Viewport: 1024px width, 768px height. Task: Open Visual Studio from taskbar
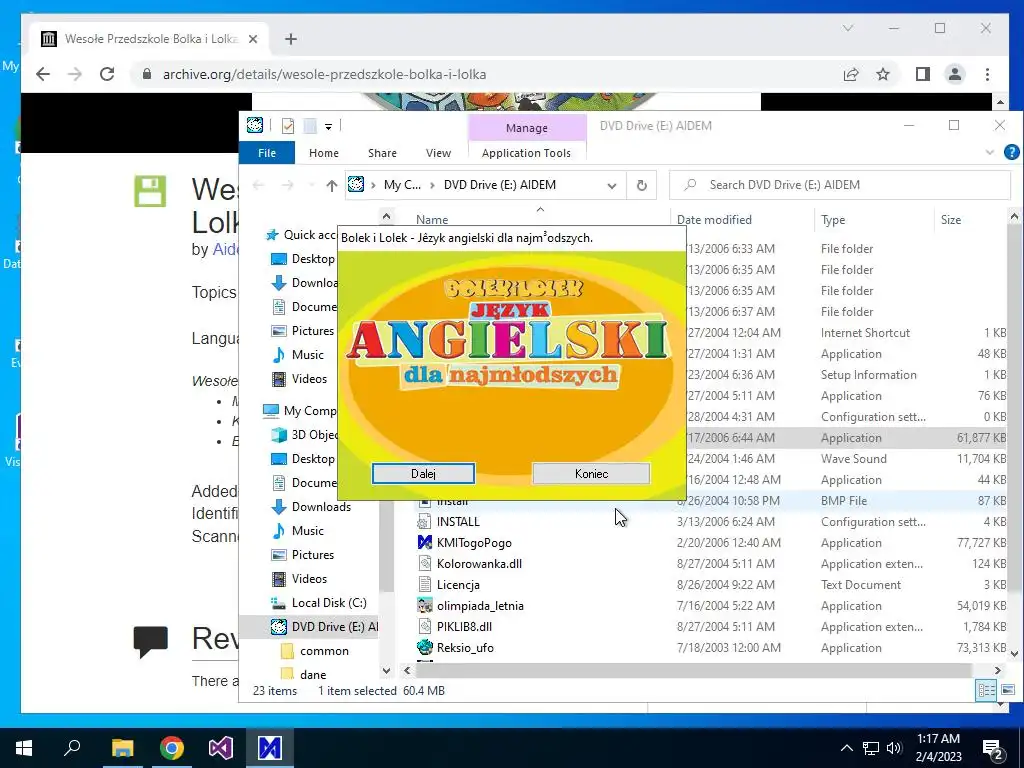[x=221, y=748]
